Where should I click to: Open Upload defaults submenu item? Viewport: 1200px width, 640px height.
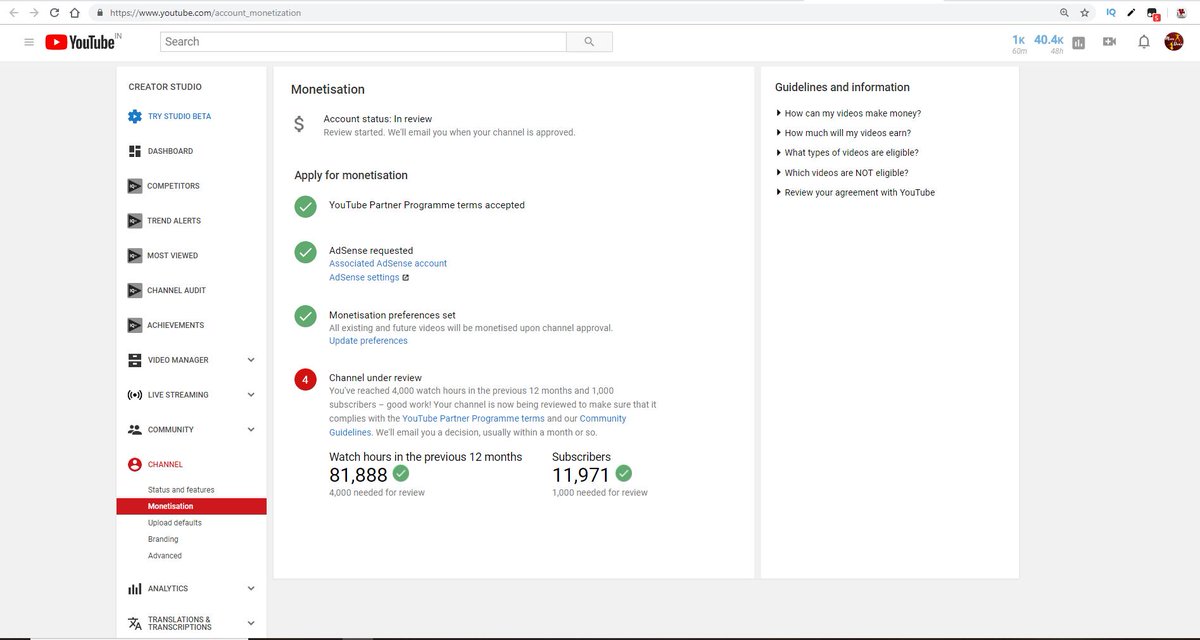(x=175, y=523)
